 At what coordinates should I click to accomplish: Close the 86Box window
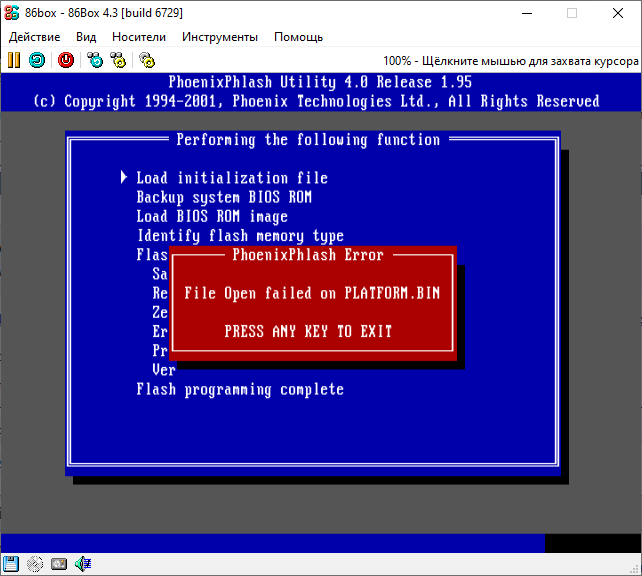coord(618,13)
